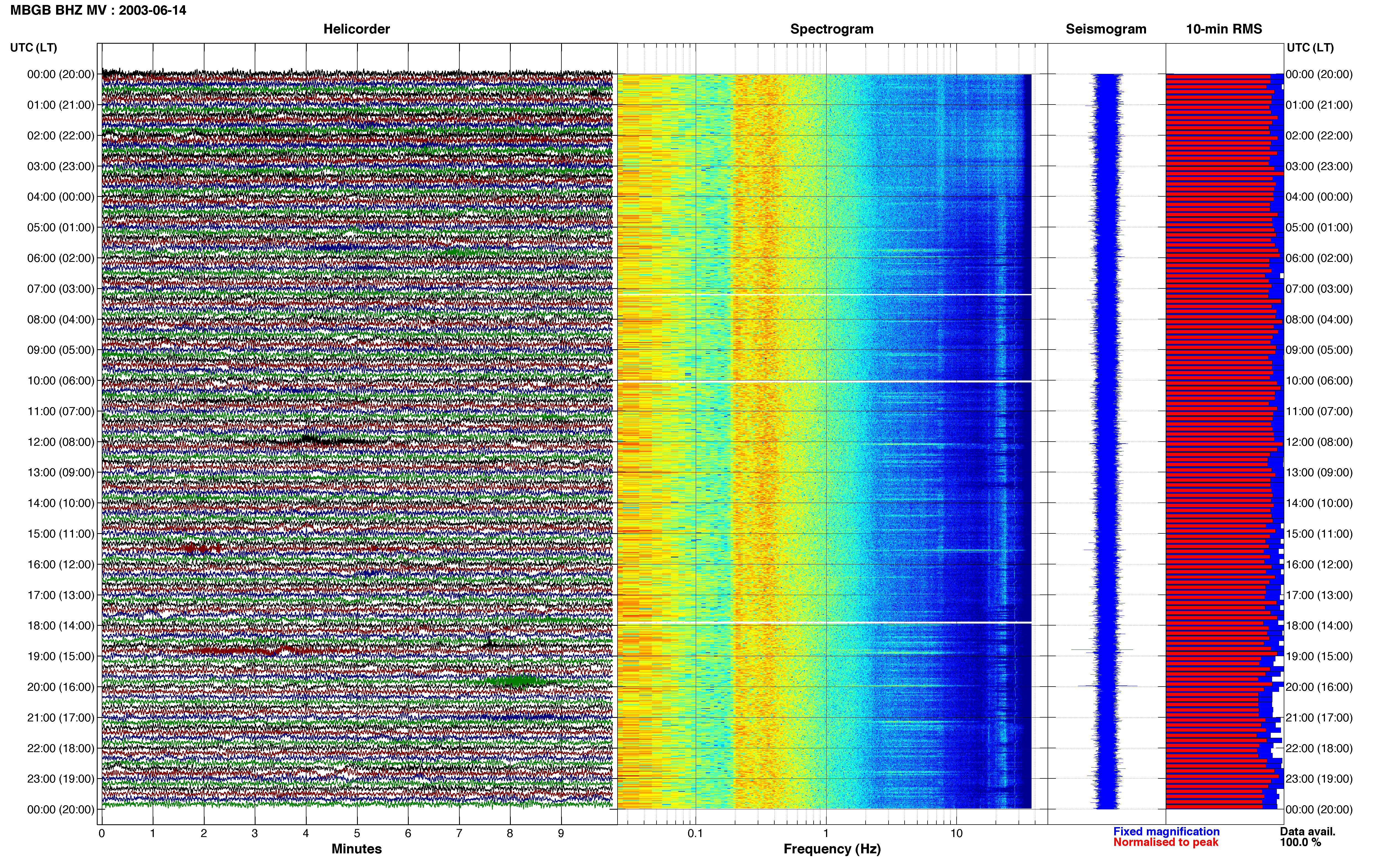Click right-side time label '06:00 (02:00)'

point(1319,258)
